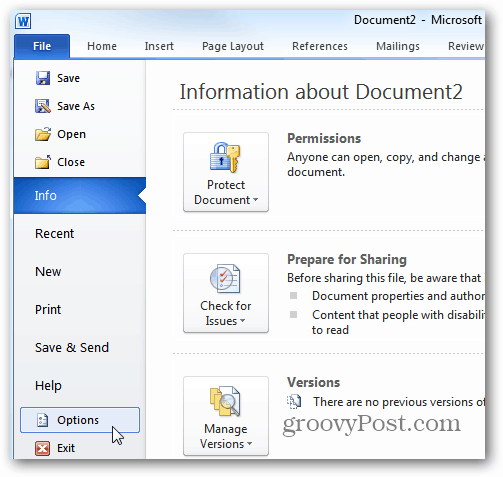Switch to the Insert ribbon tab

159,46
